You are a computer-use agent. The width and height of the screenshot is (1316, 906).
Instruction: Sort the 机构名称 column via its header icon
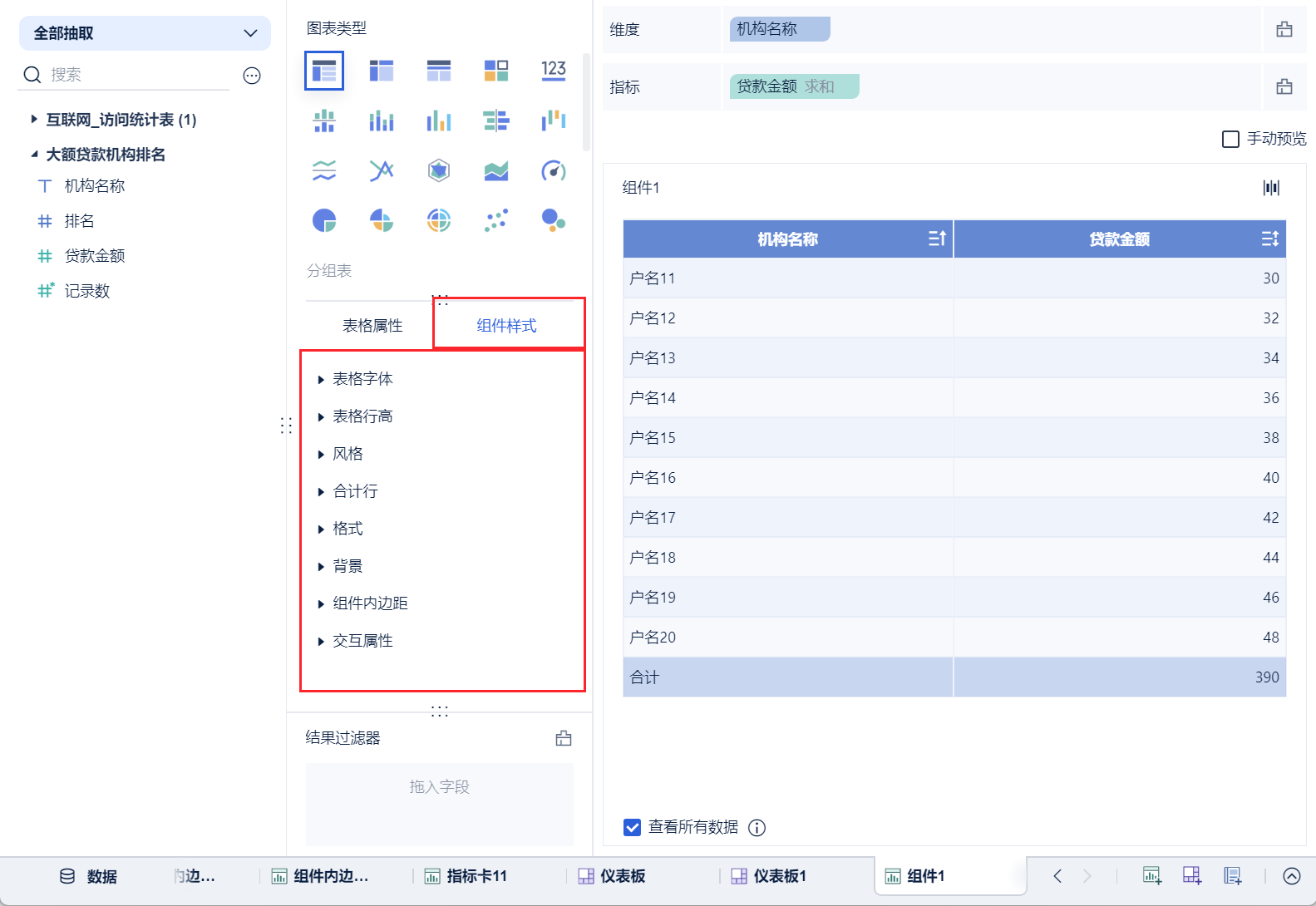pyautogui.click(x=937, y=239)
